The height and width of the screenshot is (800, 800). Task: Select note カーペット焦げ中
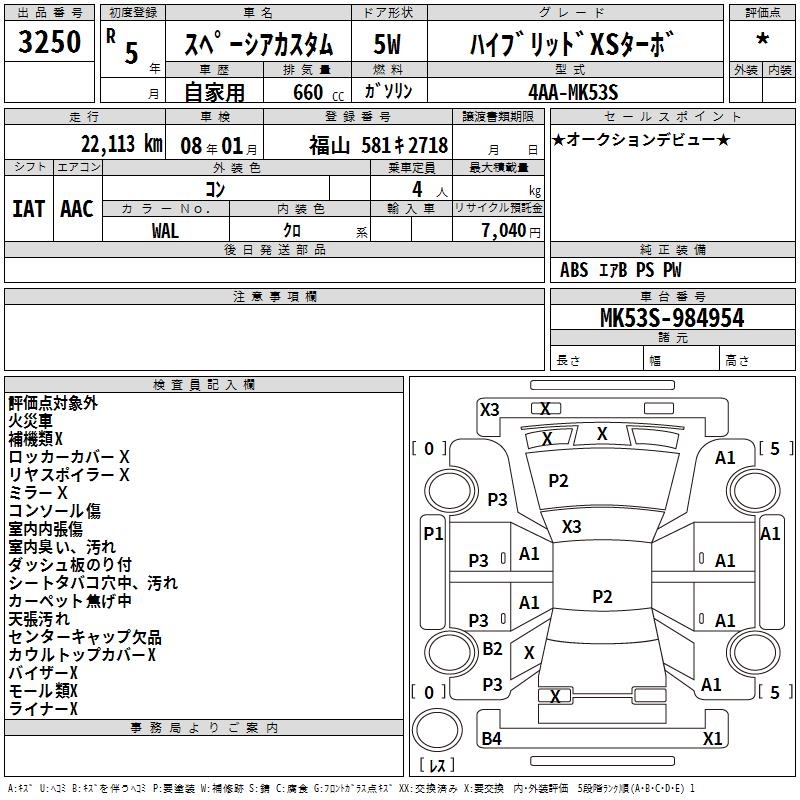70,601
